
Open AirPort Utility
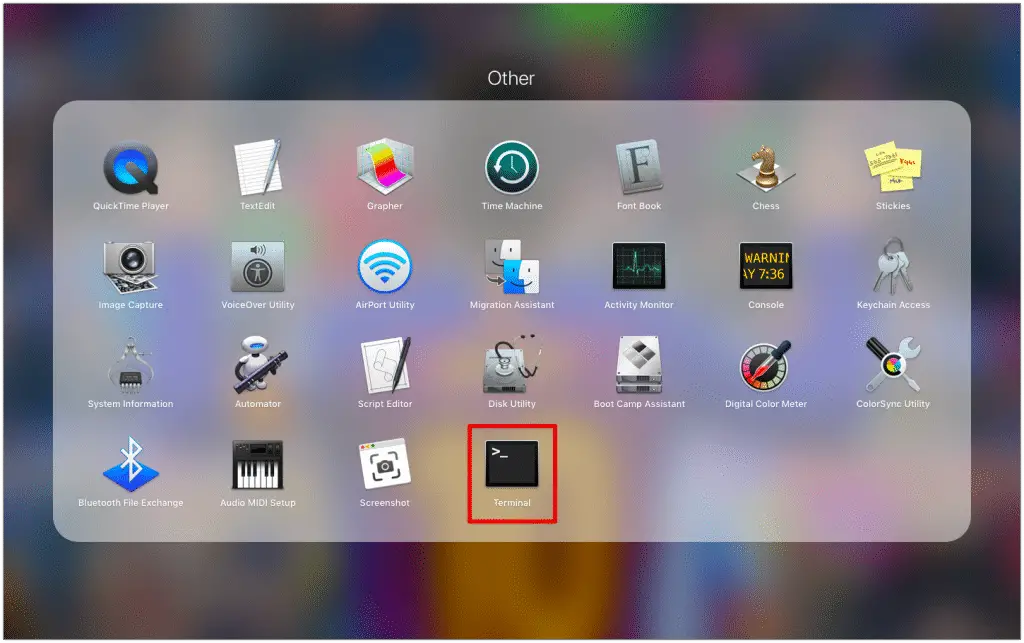click(384, 268)
